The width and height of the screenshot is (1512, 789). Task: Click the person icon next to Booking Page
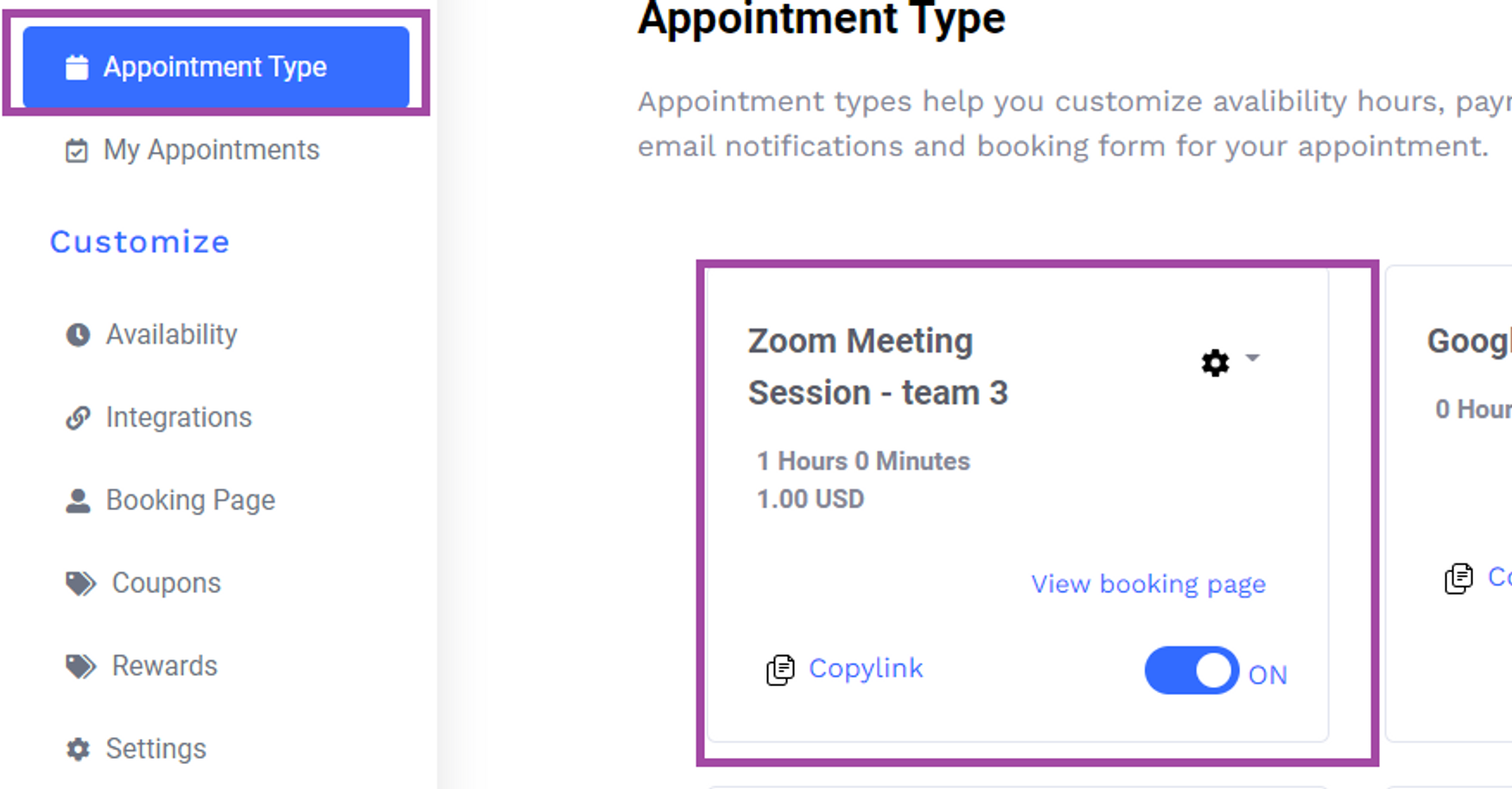pos(78,500)
